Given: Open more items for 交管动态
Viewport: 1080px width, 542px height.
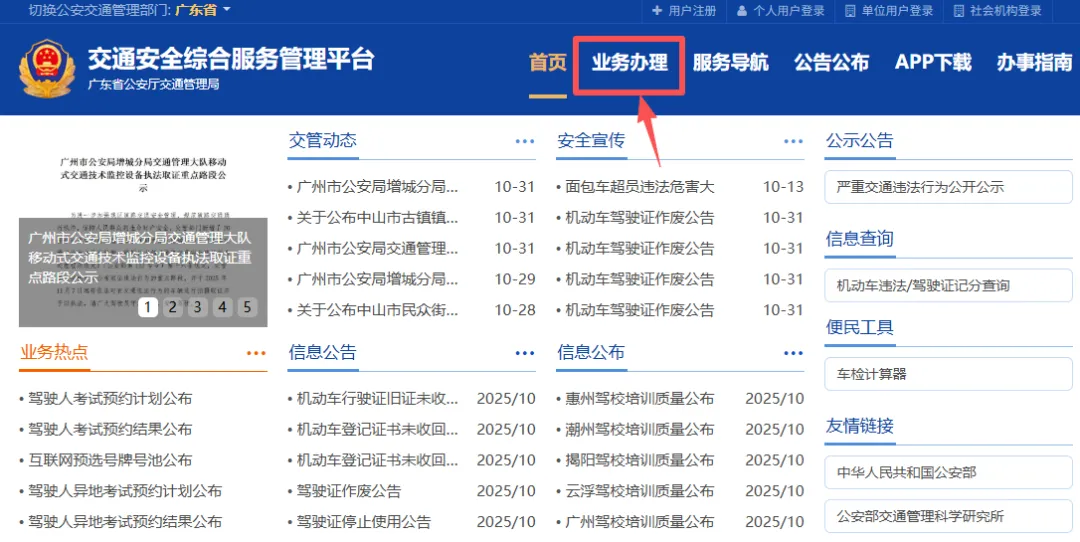Looking at the screenshot, I should (525, 142).
